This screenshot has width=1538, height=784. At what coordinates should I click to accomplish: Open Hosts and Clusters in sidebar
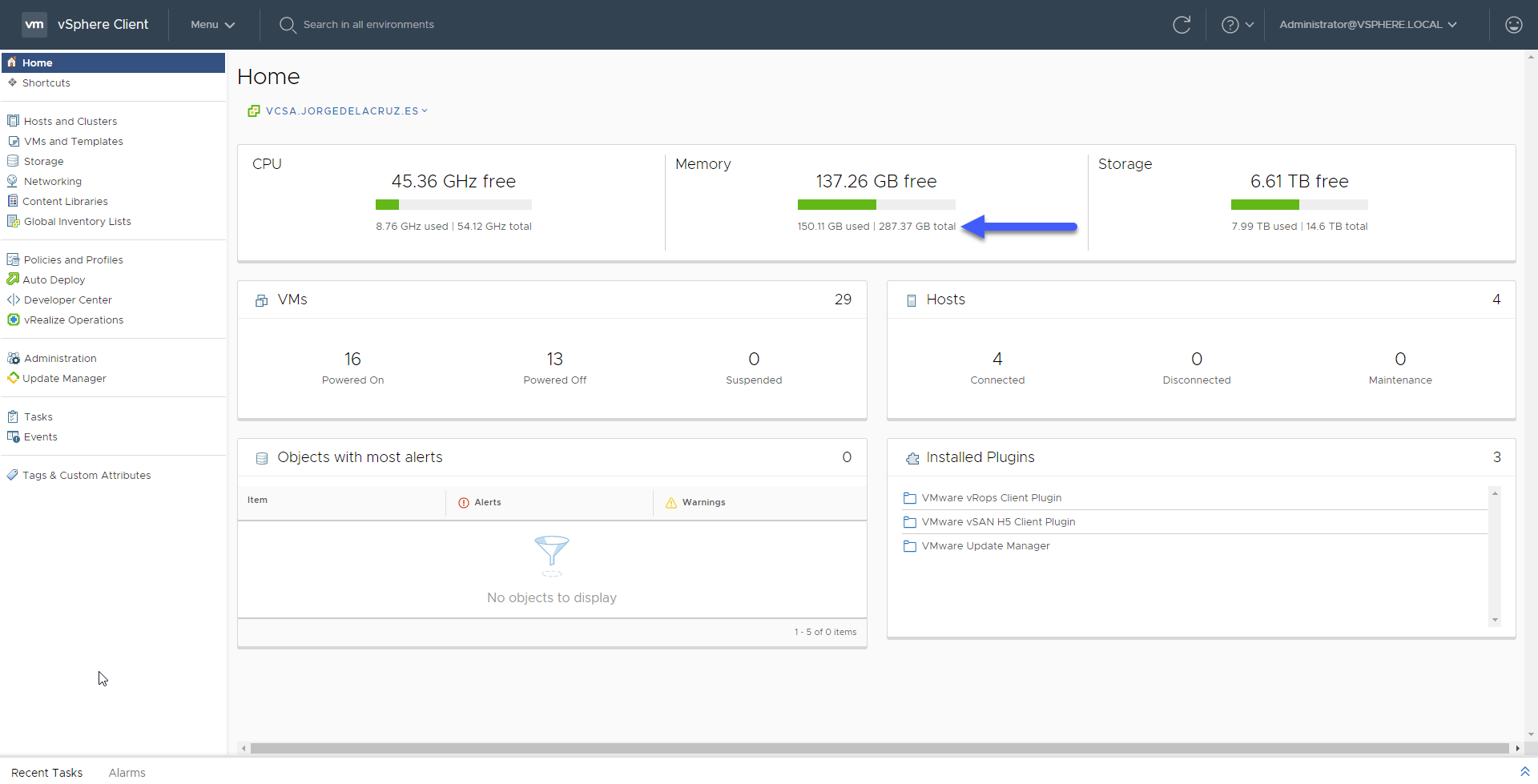pyautogui.click(x=70, y=121)
